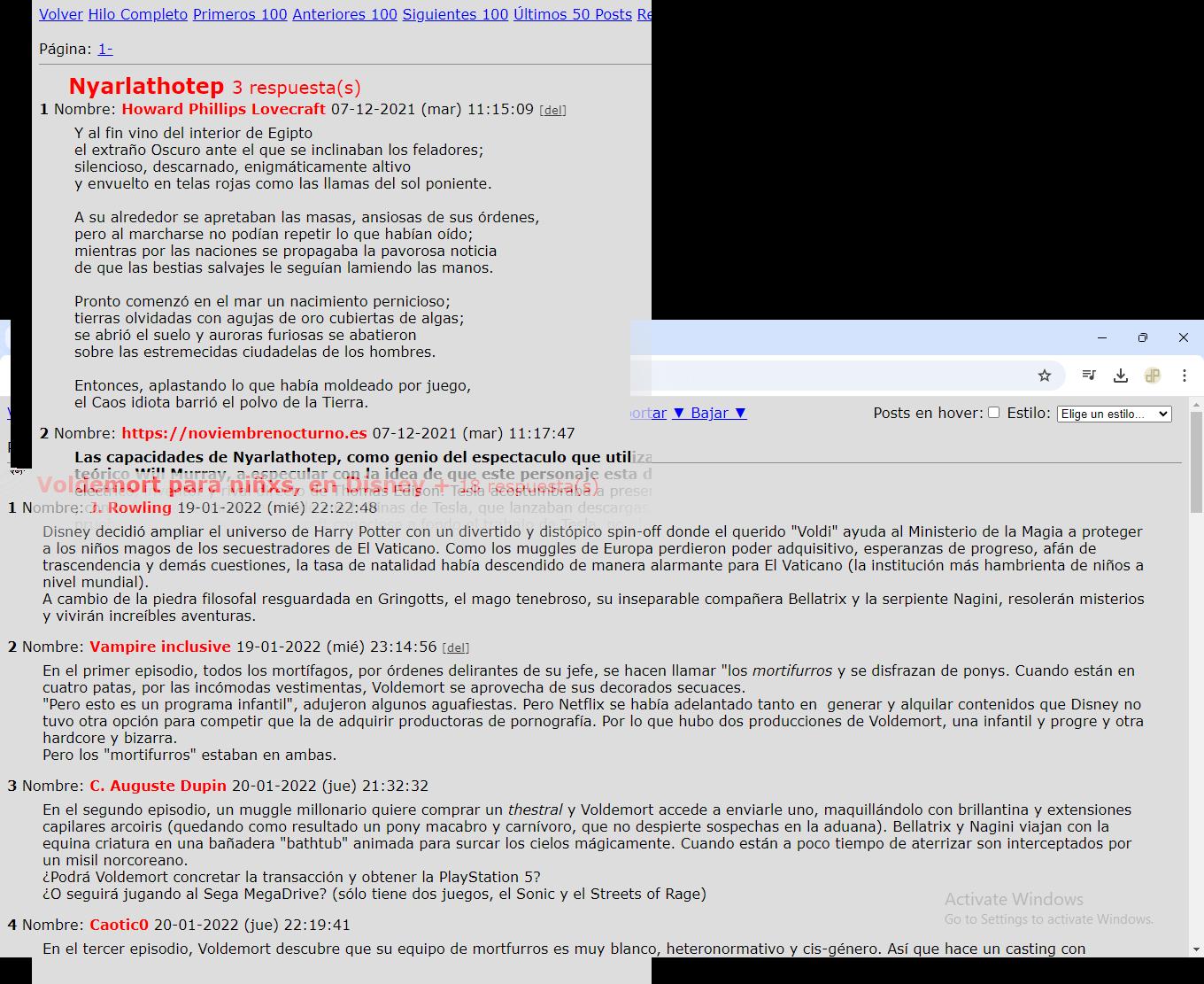Click poster name 'Vampire inclusive'
The width and height of the screenshot is (1204, 984).
coord(160,647)
